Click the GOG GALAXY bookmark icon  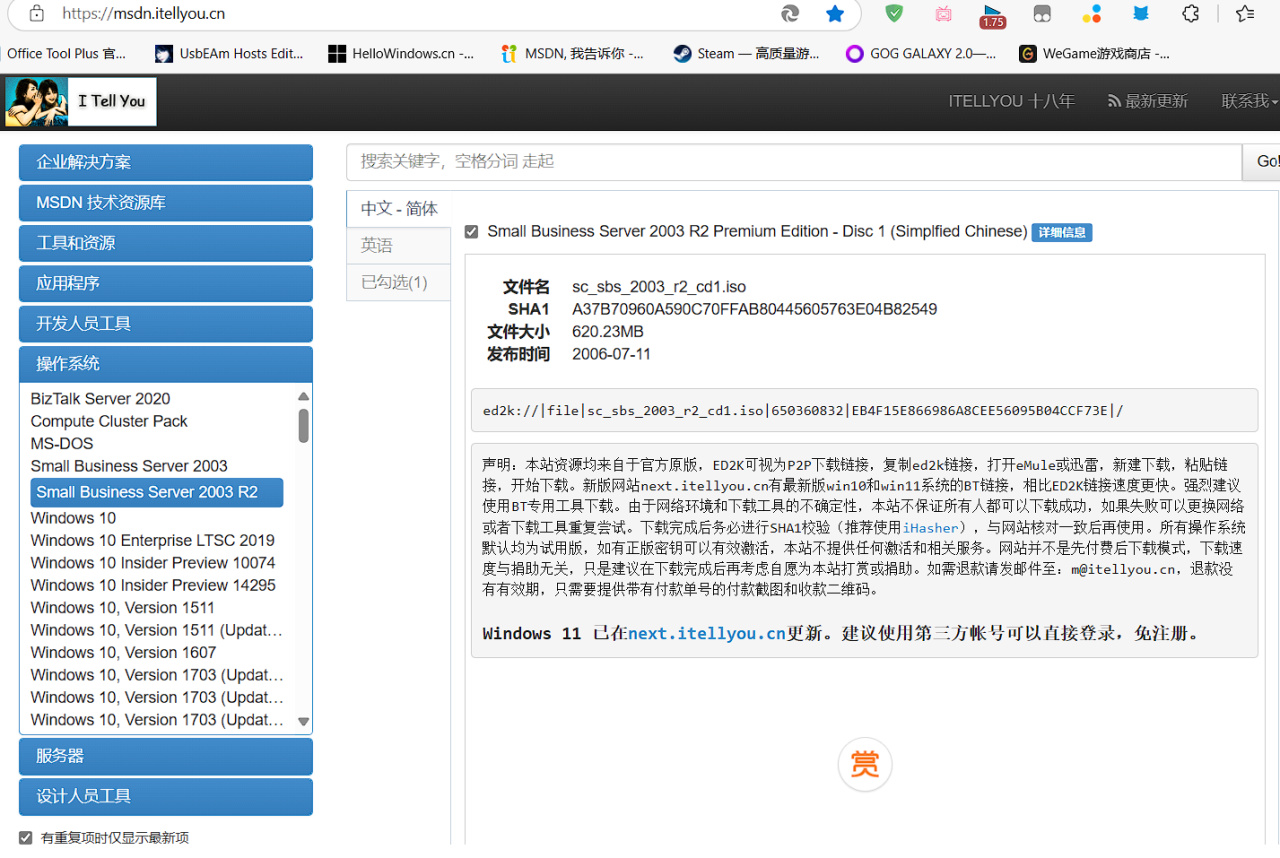855,54
